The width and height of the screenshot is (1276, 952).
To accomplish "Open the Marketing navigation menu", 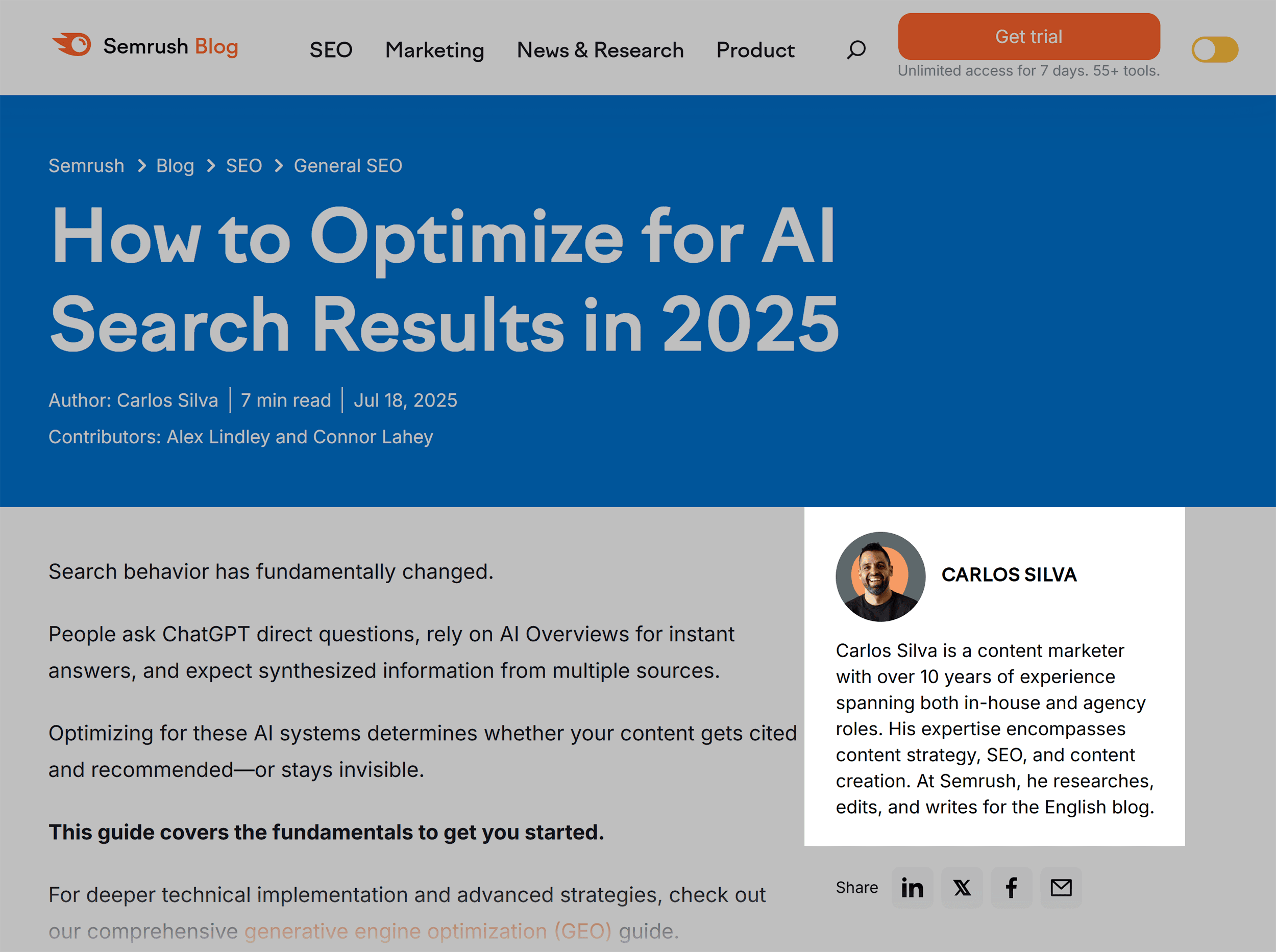I will click(x=434, y=50).
